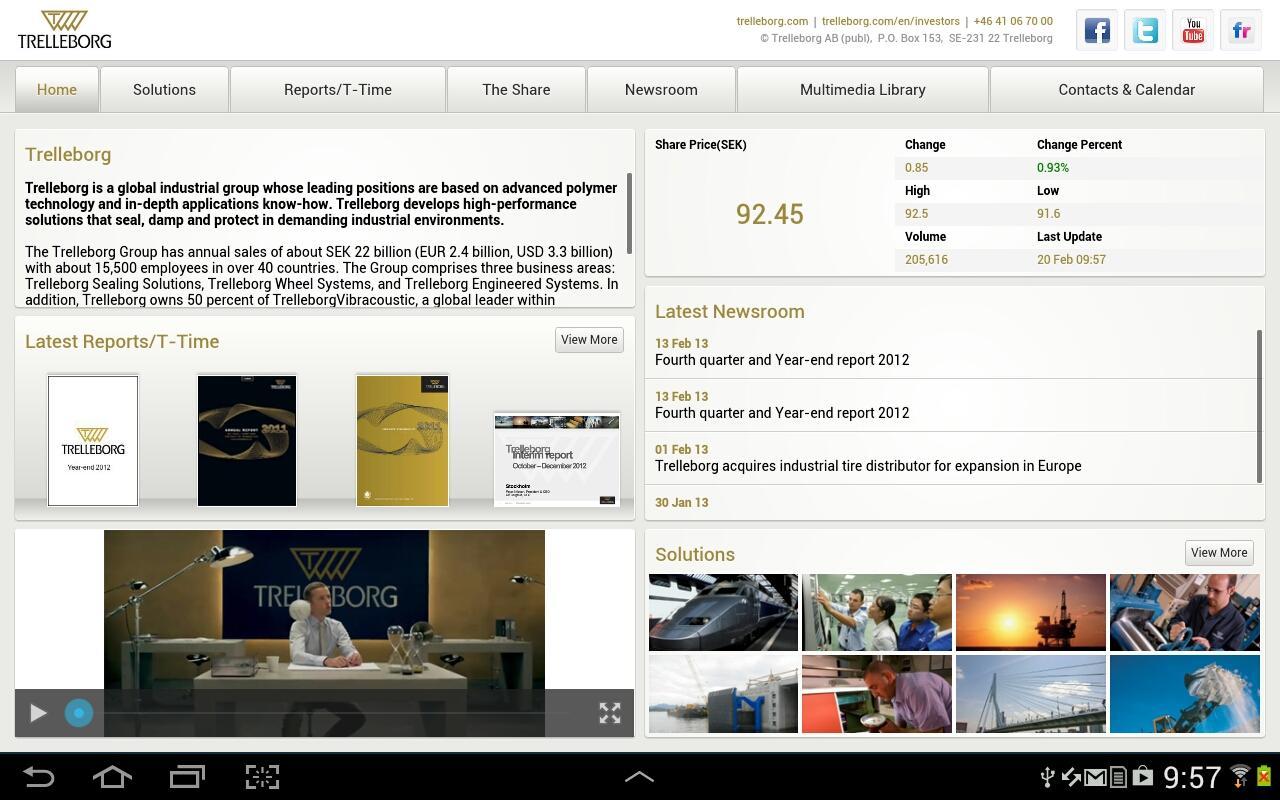Open the Solutions tab
The height and width of the screenshot is (800, 1280).
click(x=164, y=89)
